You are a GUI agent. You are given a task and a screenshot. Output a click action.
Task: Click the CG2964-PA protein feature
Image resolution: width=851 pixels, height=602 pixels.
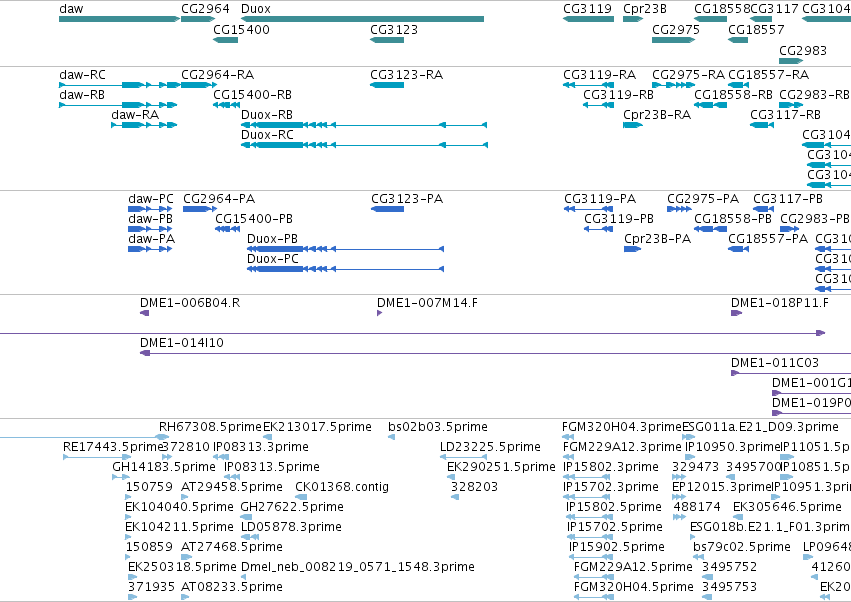tap(200, 208)
